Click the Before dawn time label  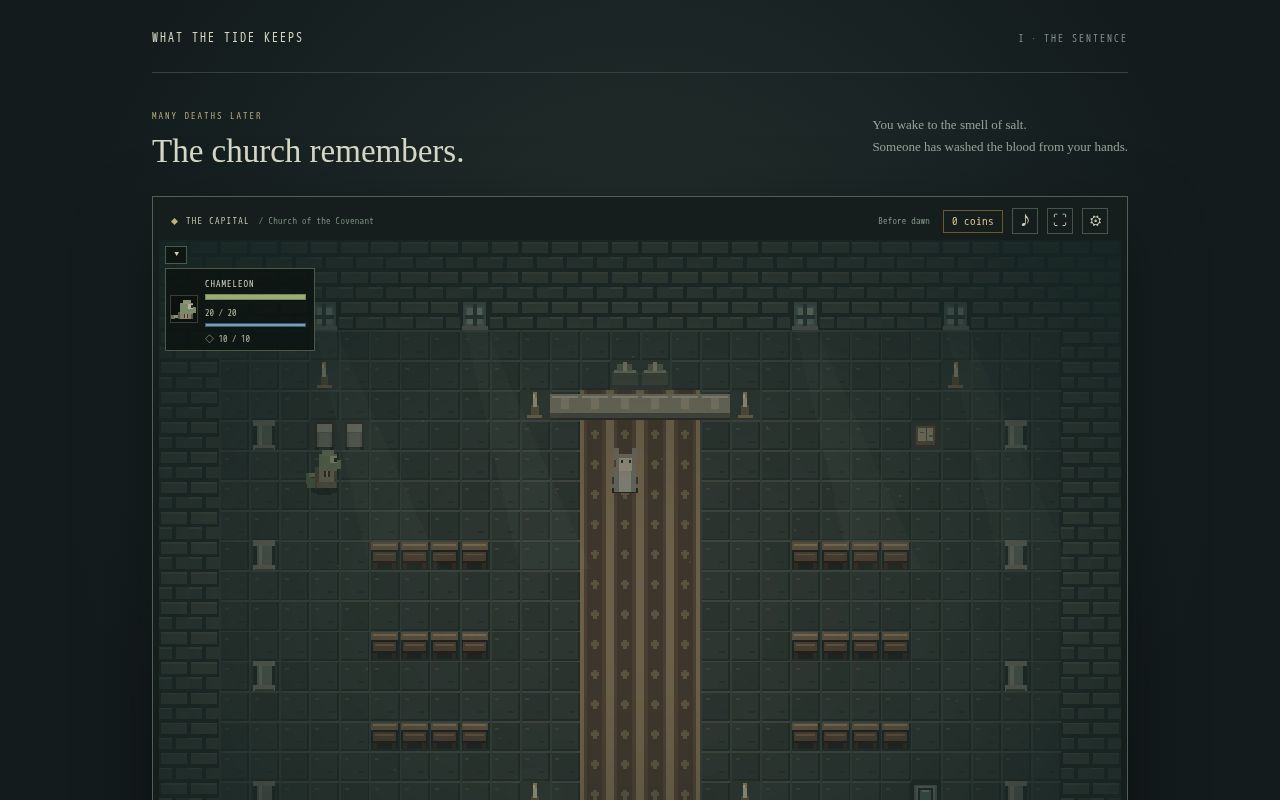pyautogui.click(x=904, y=221)
